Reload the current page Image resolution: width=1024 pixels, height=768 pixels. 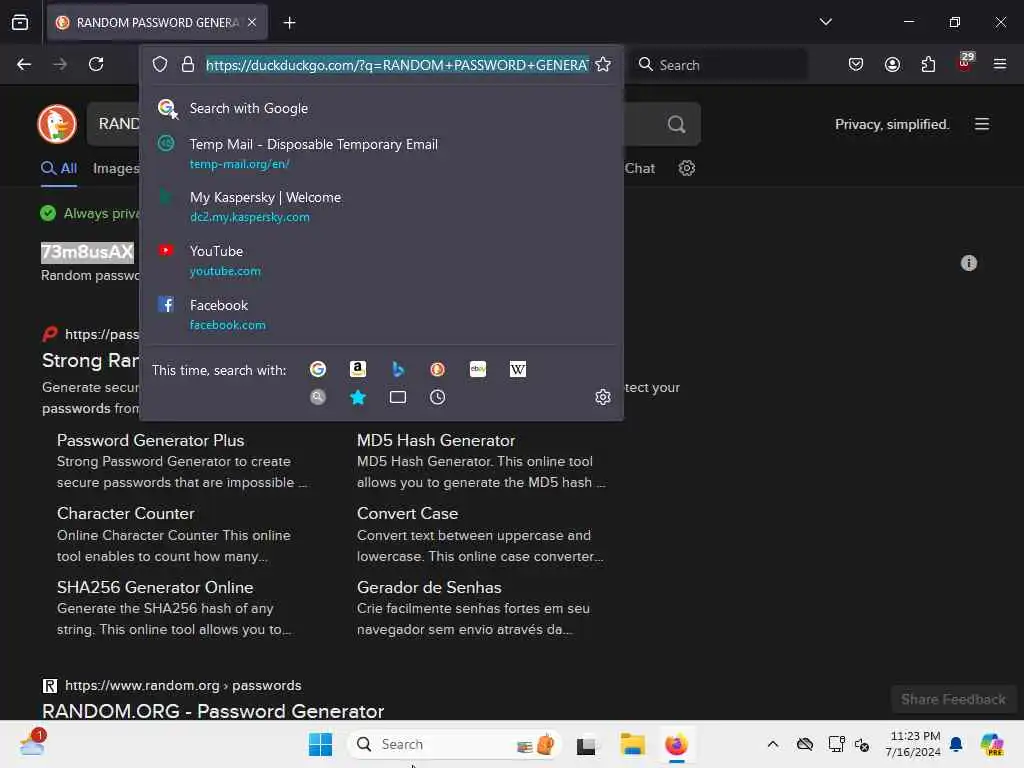pyautogui.click(x=96, y=64)
